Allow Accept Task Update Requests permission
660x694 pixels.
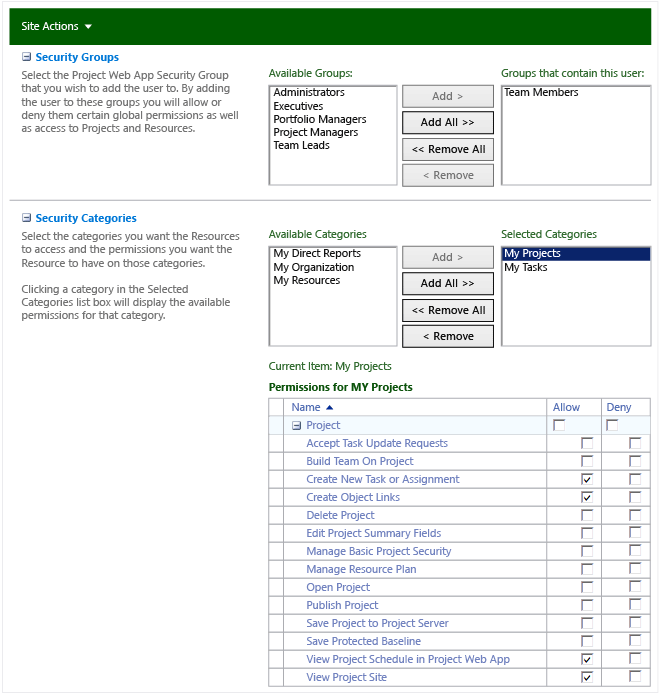click(587, 443)
